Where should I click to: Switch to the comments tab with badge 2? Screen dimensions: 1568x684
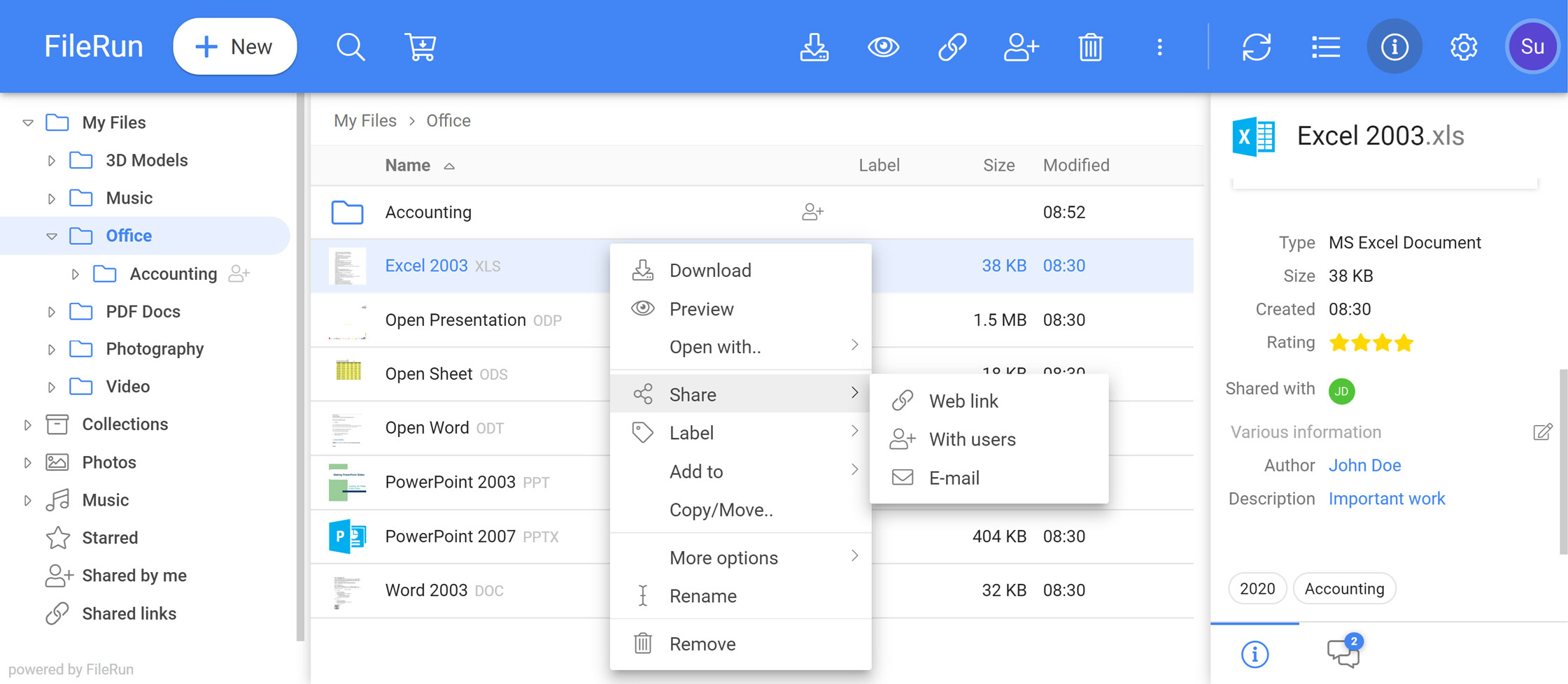pyautogui.click(x=1342, y=653)
